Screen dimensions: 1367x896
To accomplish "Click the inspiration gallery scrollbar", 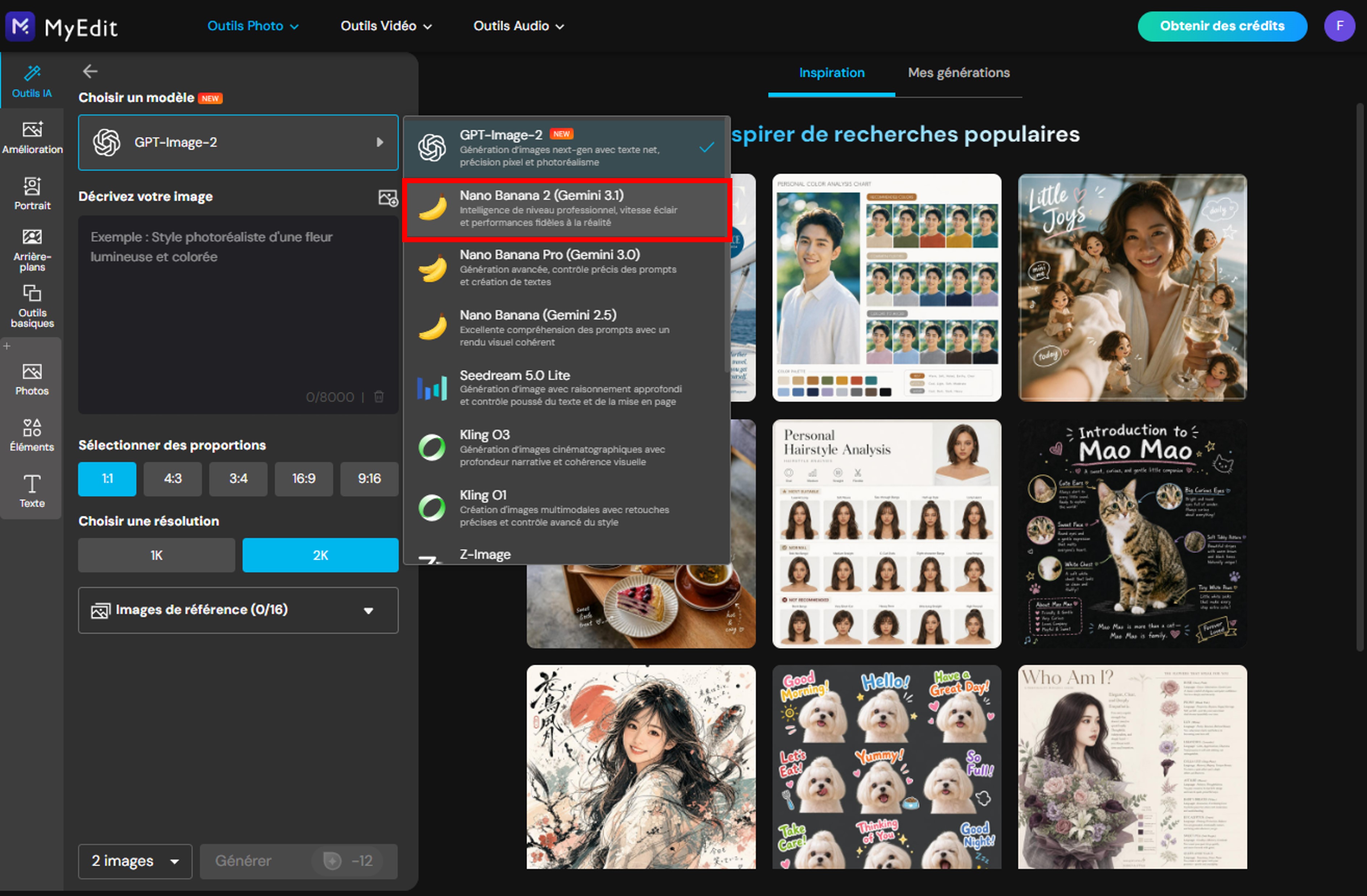I will coord(1359,377).
